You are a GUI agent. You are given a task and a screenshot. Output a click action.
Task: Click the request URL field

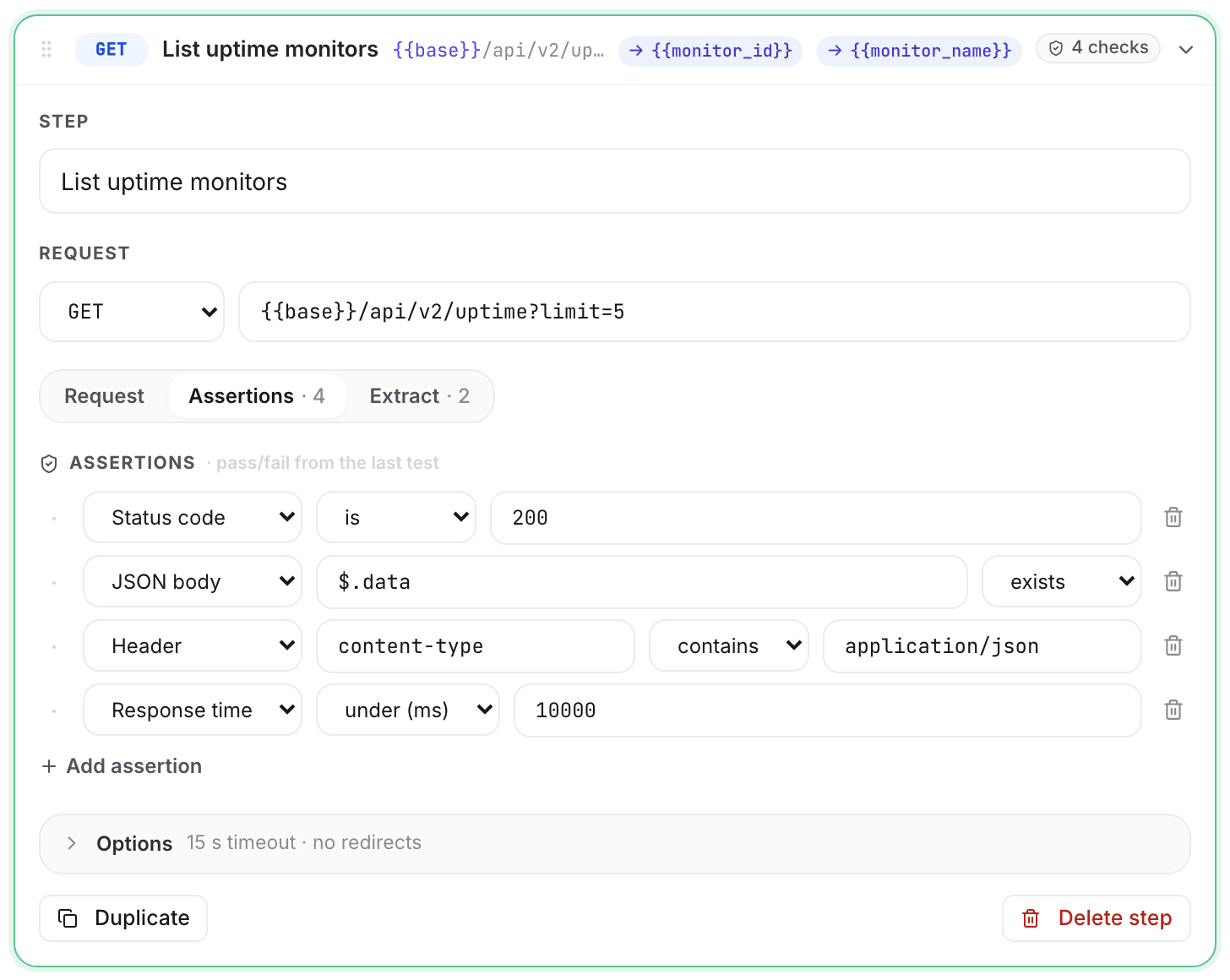point(715,312)
